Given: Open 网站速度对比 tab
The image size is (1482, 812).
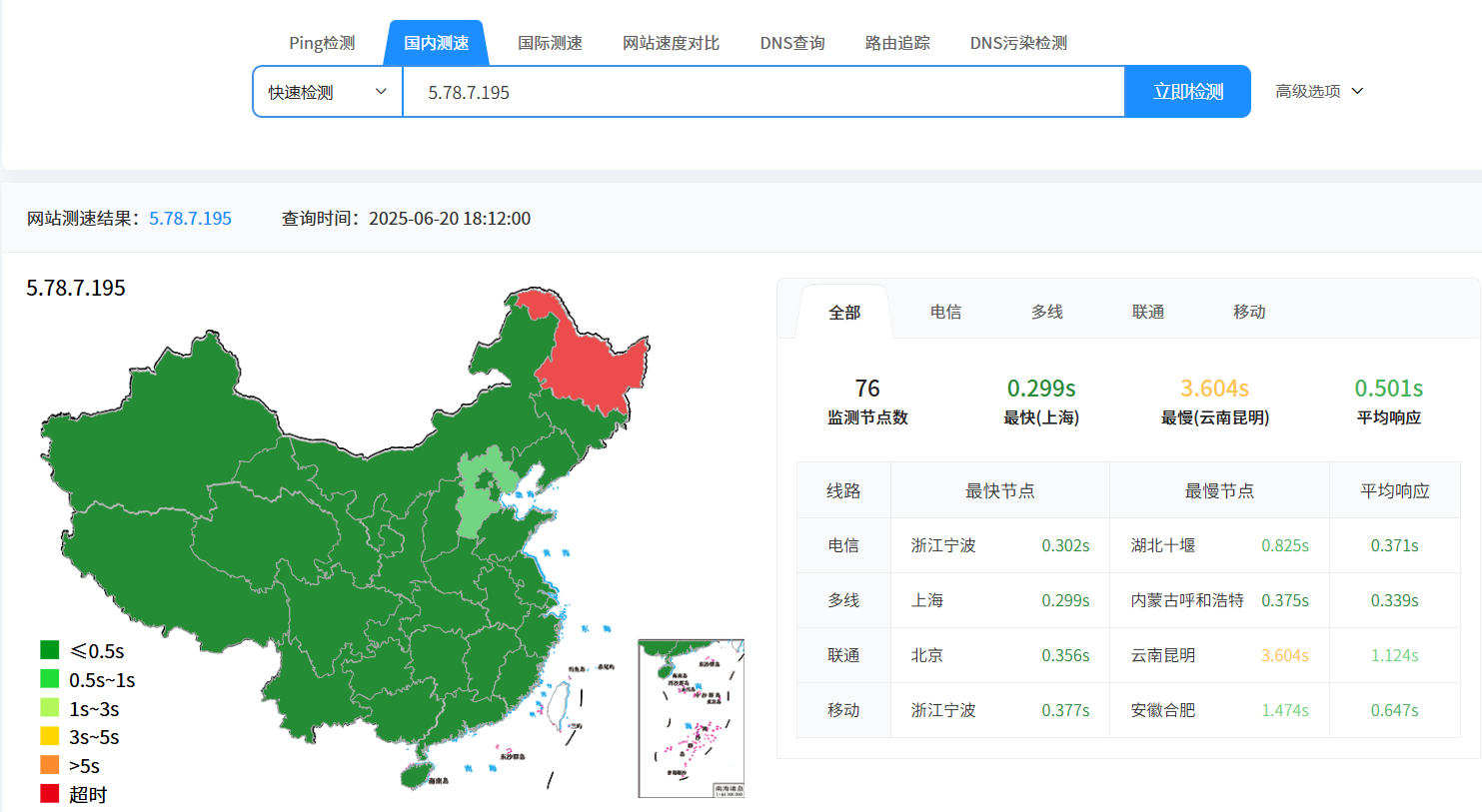Looking at the screenshot, I should coord(671,43).
